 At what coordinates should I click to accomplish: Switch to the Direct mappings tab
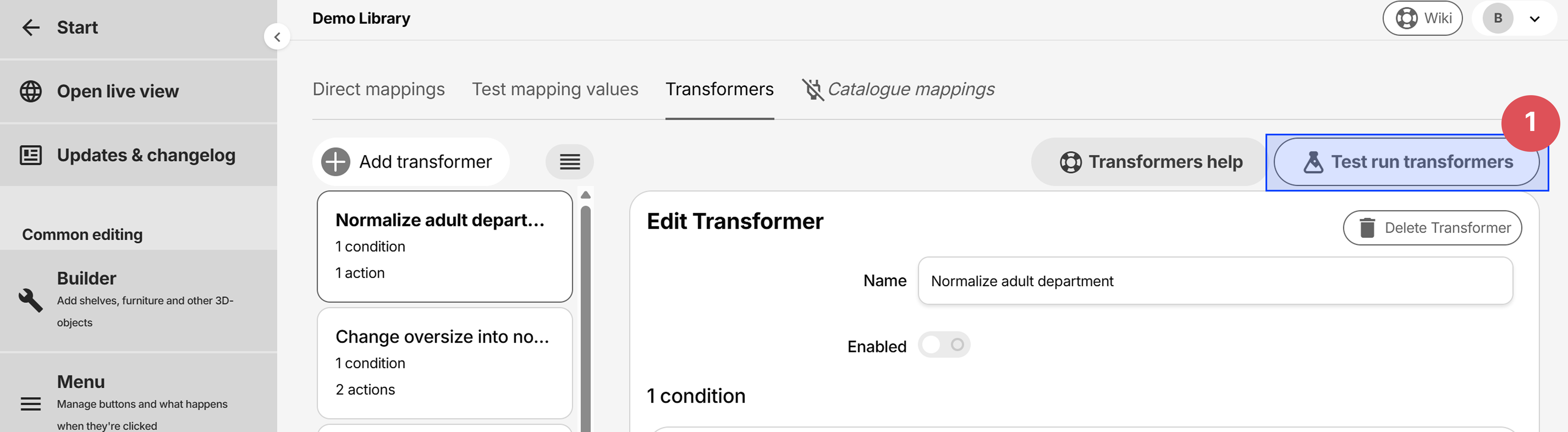pyautogui.click(x=378, y=89)
